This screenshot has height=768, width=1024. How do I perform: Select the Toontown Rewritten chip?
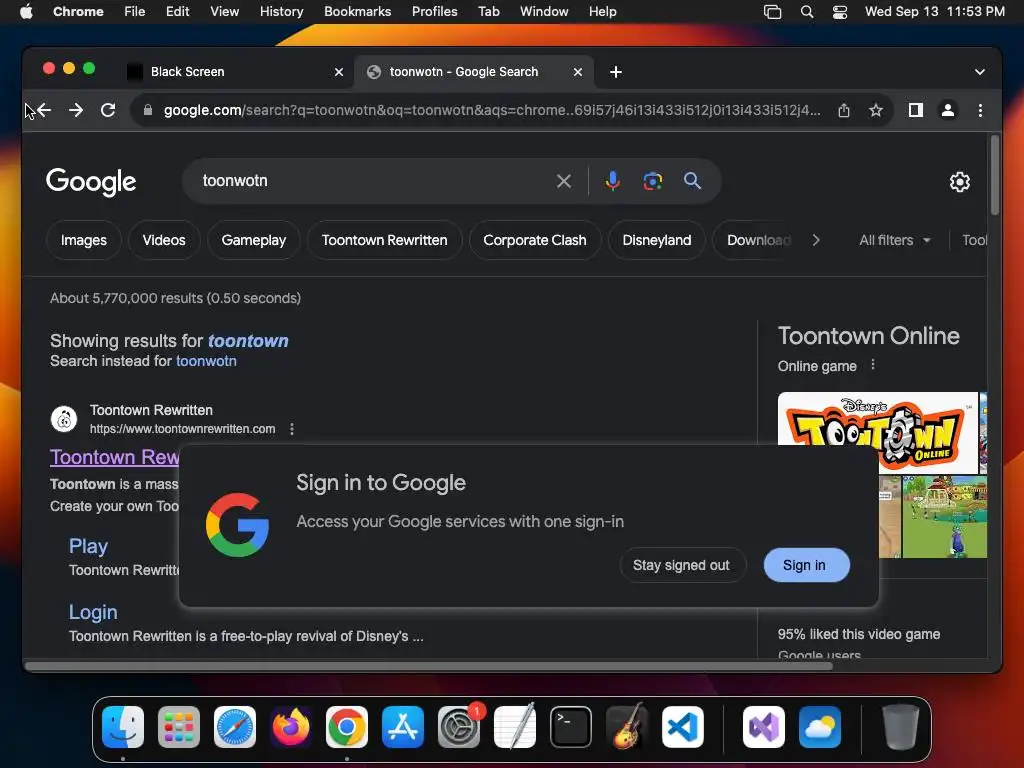tap(384, 240)
